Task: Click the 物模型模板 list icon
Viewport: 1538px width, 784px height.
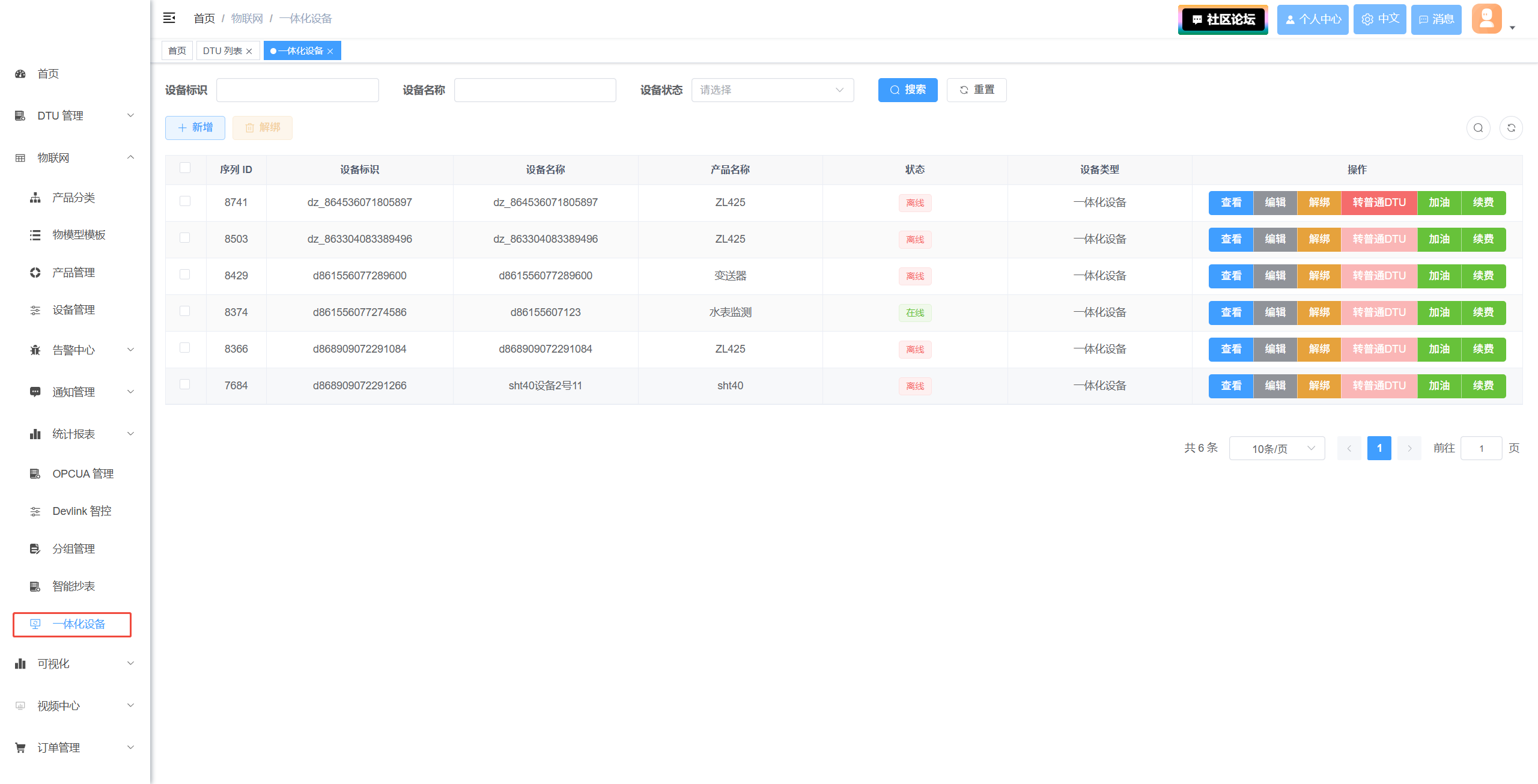Action: click(x=35, y=235)
